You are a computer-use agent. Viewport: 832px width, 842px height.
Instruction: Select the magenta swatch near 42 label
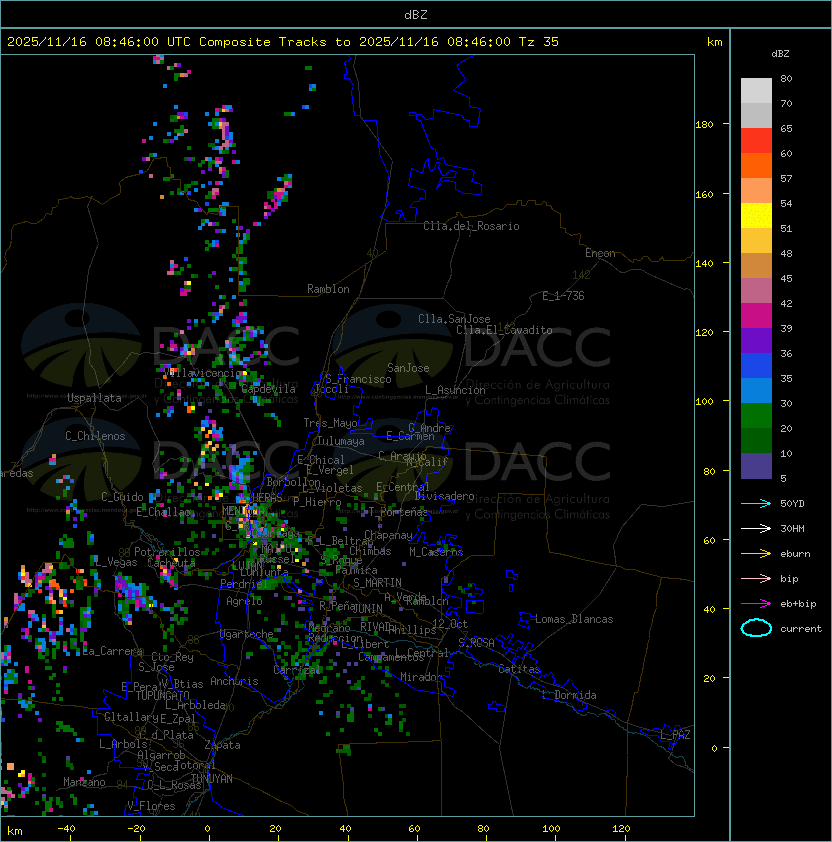point(756,316)
